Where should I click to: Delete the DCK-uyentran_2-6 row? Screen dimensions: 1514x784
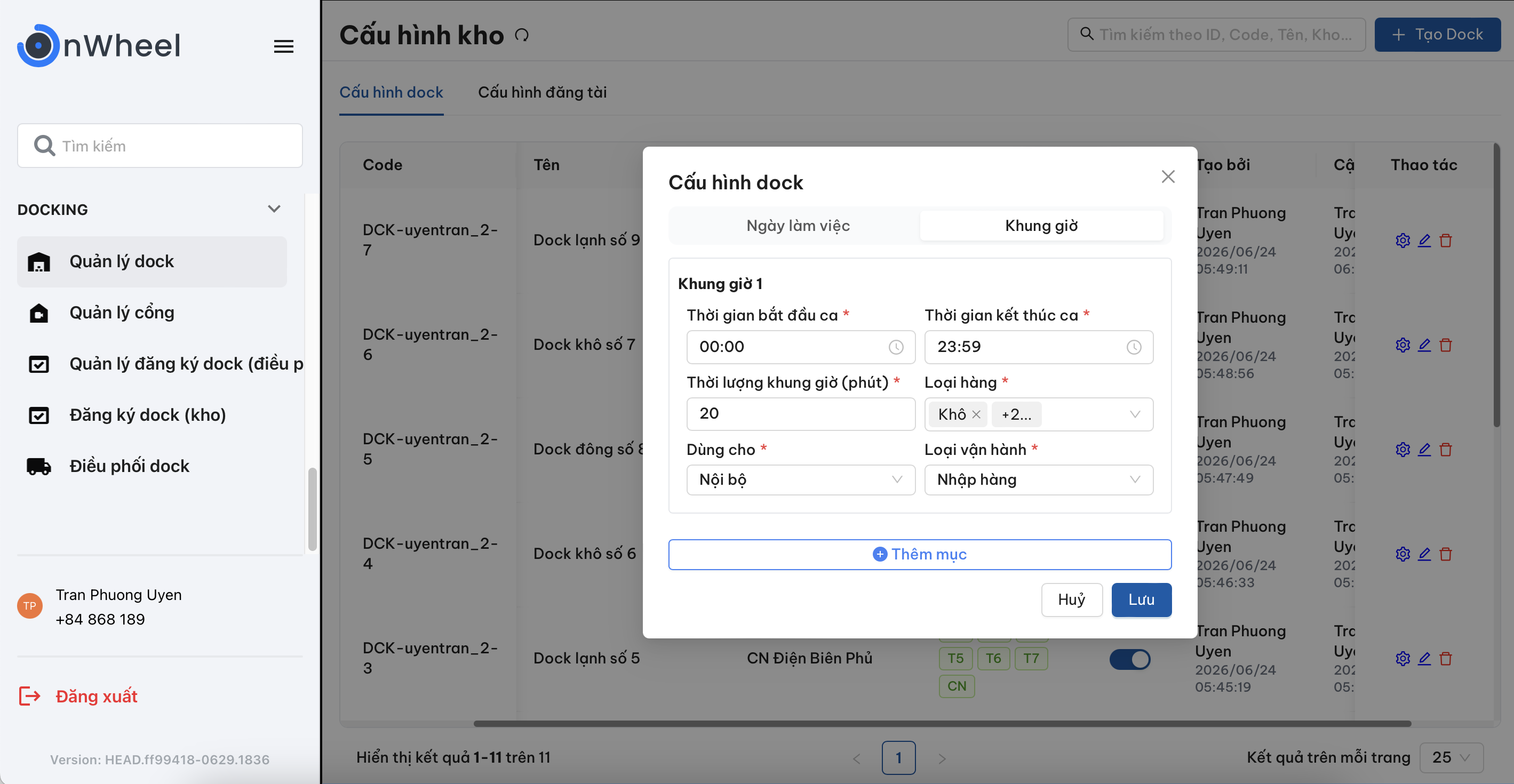[1445, 345]
